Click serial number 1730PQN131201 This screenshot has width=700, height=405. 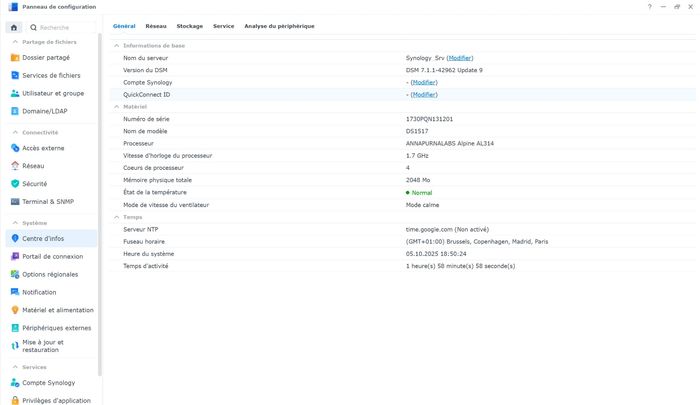coord(429,119)
